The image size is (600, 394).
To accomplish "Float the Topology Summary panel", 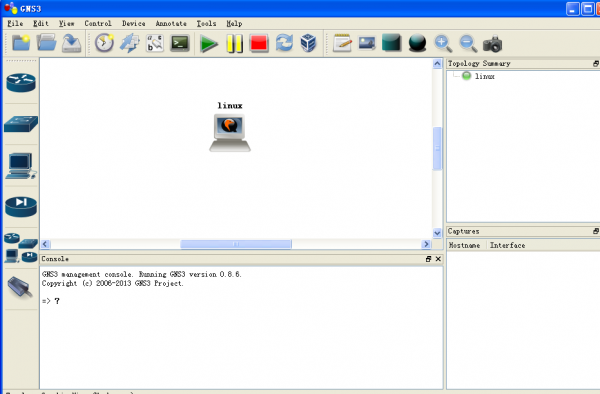I will tap(596, 63).
